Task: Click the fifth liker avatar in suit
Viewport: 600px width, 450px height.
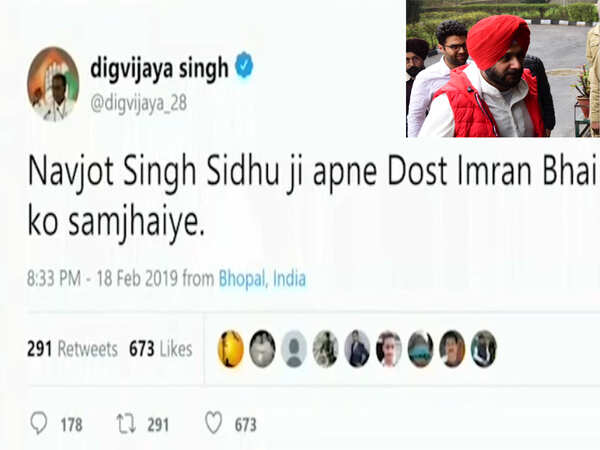Action: [x=357, y=349]
